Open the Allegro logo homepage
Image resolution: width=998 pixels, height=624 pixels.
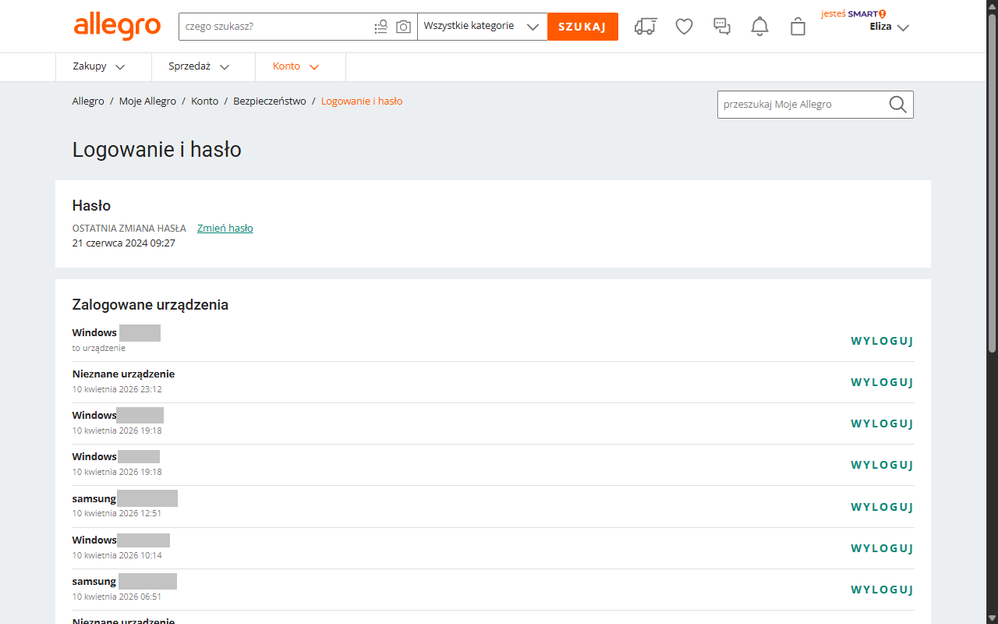pos(117,26)
